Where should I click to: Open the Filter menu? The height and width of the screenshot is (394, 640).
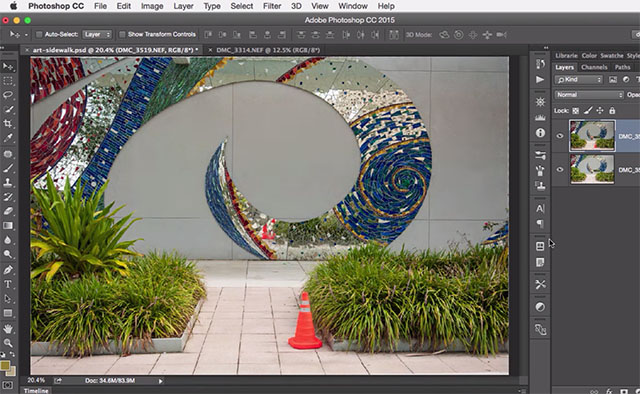272,6
